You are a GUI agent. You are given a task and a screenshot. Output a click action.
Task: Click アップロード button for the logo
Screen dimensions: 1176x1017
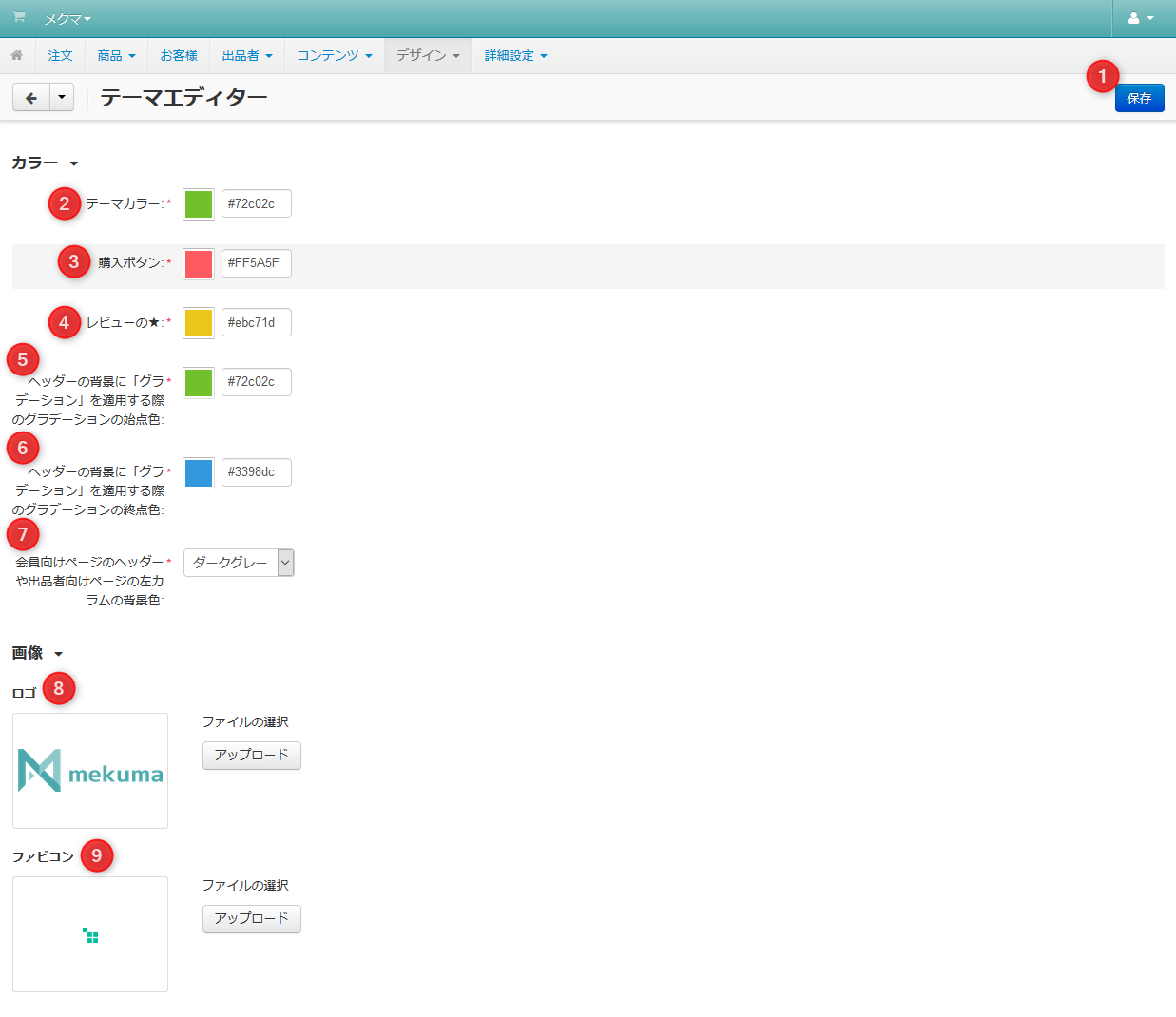251,755
